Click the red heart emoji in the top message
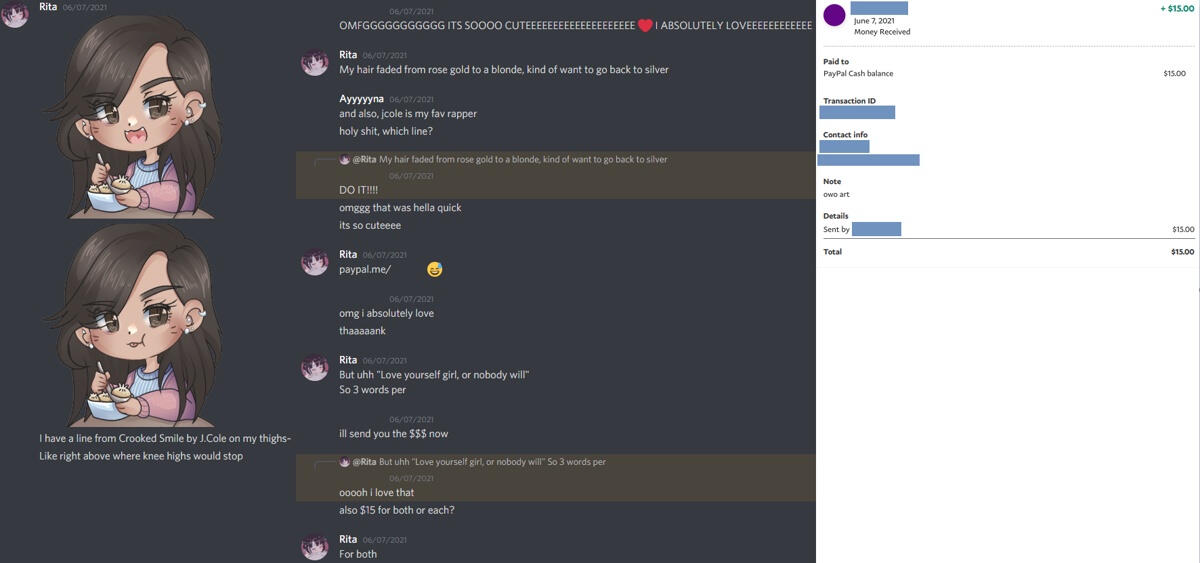1200x563 pixels. tap(645, 25)
